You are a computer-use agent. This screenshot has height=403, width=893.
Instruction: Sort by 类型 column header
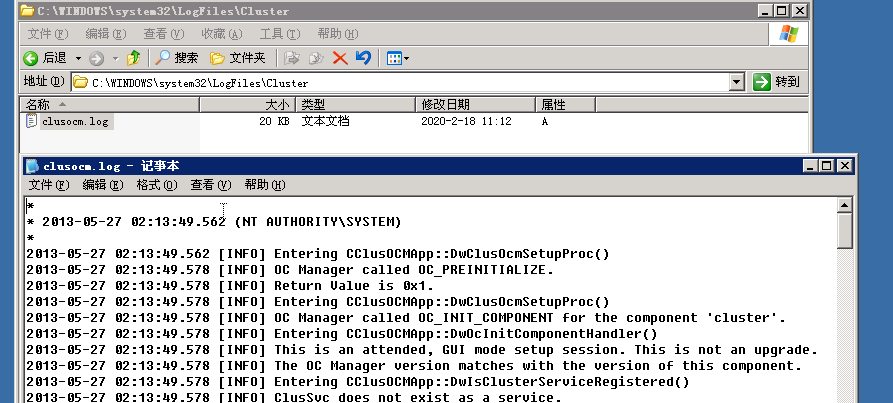click(355, 105)
